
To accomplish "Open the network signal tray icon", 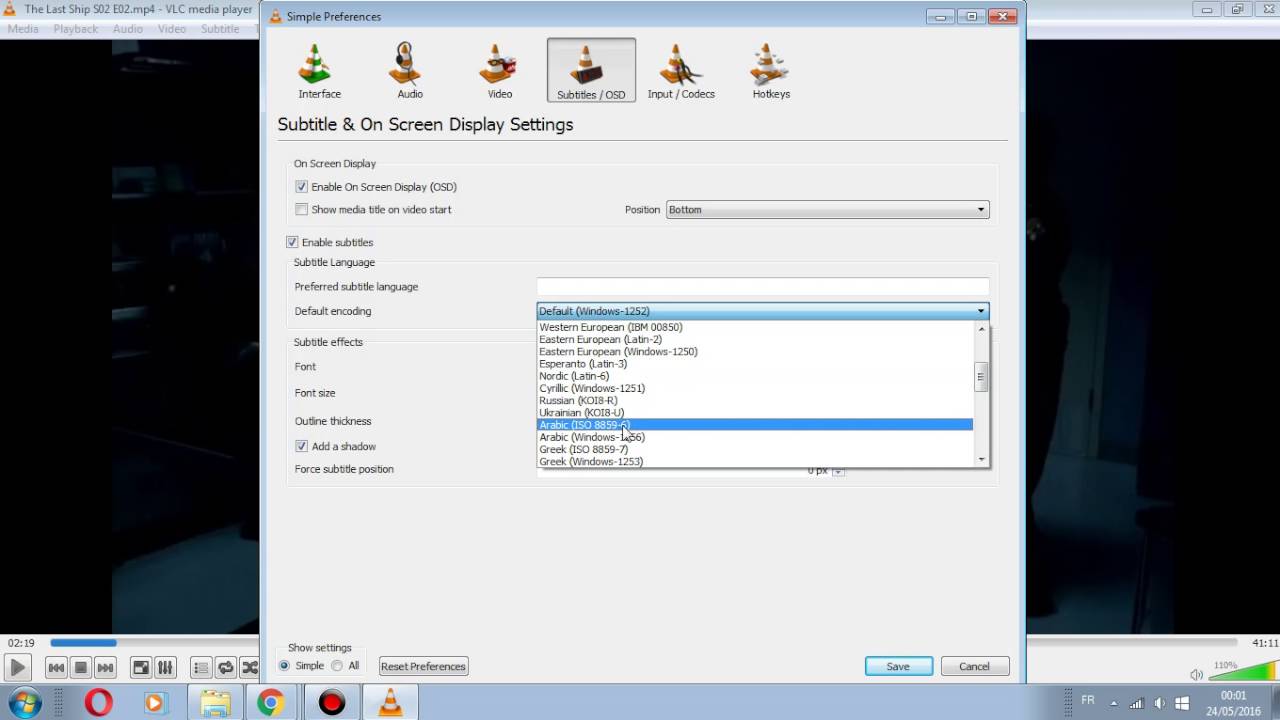I will click(x=1136, y=703).
